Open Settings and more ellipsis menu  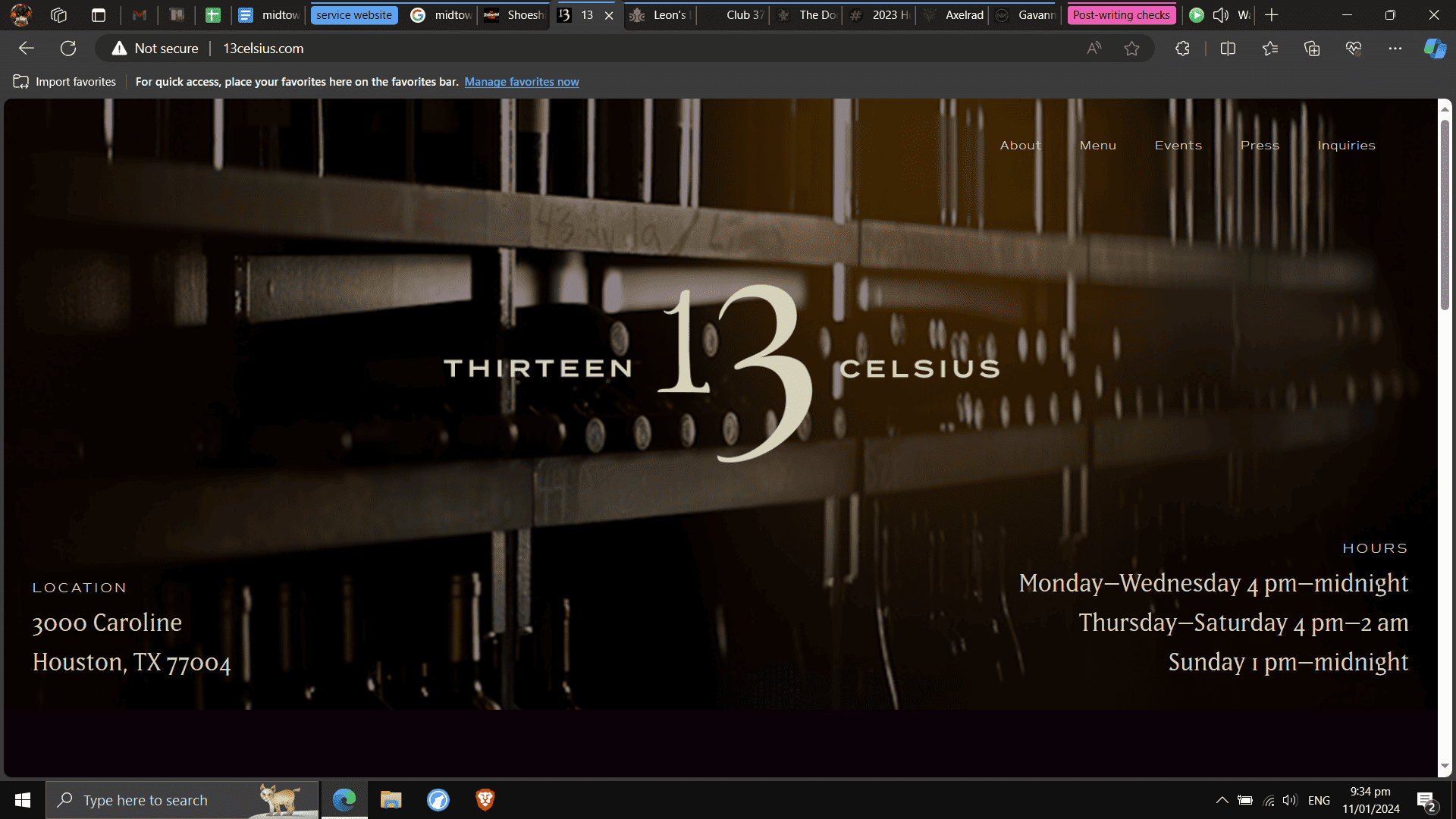click(1395, 49)
